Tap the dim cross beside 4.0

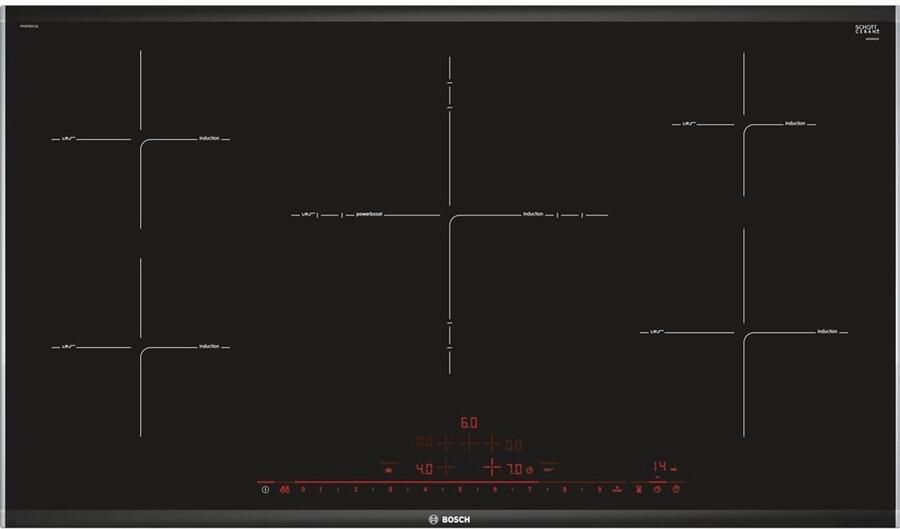point(446,468)
